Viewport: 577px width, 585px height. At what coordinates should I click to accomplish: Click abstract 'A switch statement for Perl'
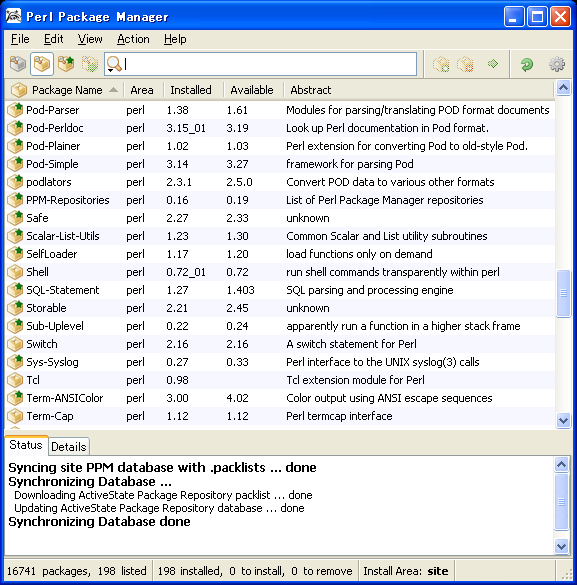pos(351,344)
